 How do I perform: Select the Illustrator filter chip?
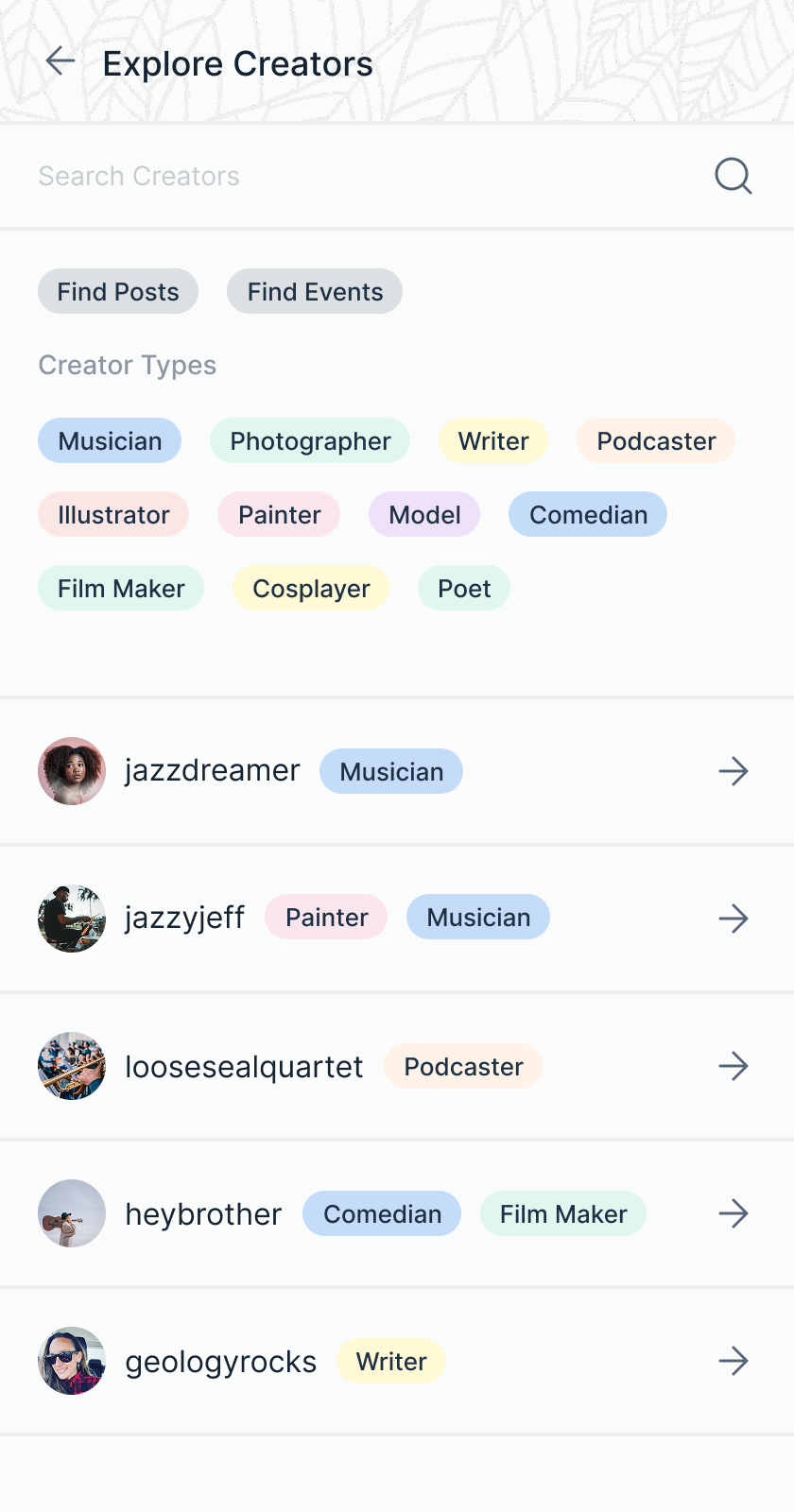113,514
